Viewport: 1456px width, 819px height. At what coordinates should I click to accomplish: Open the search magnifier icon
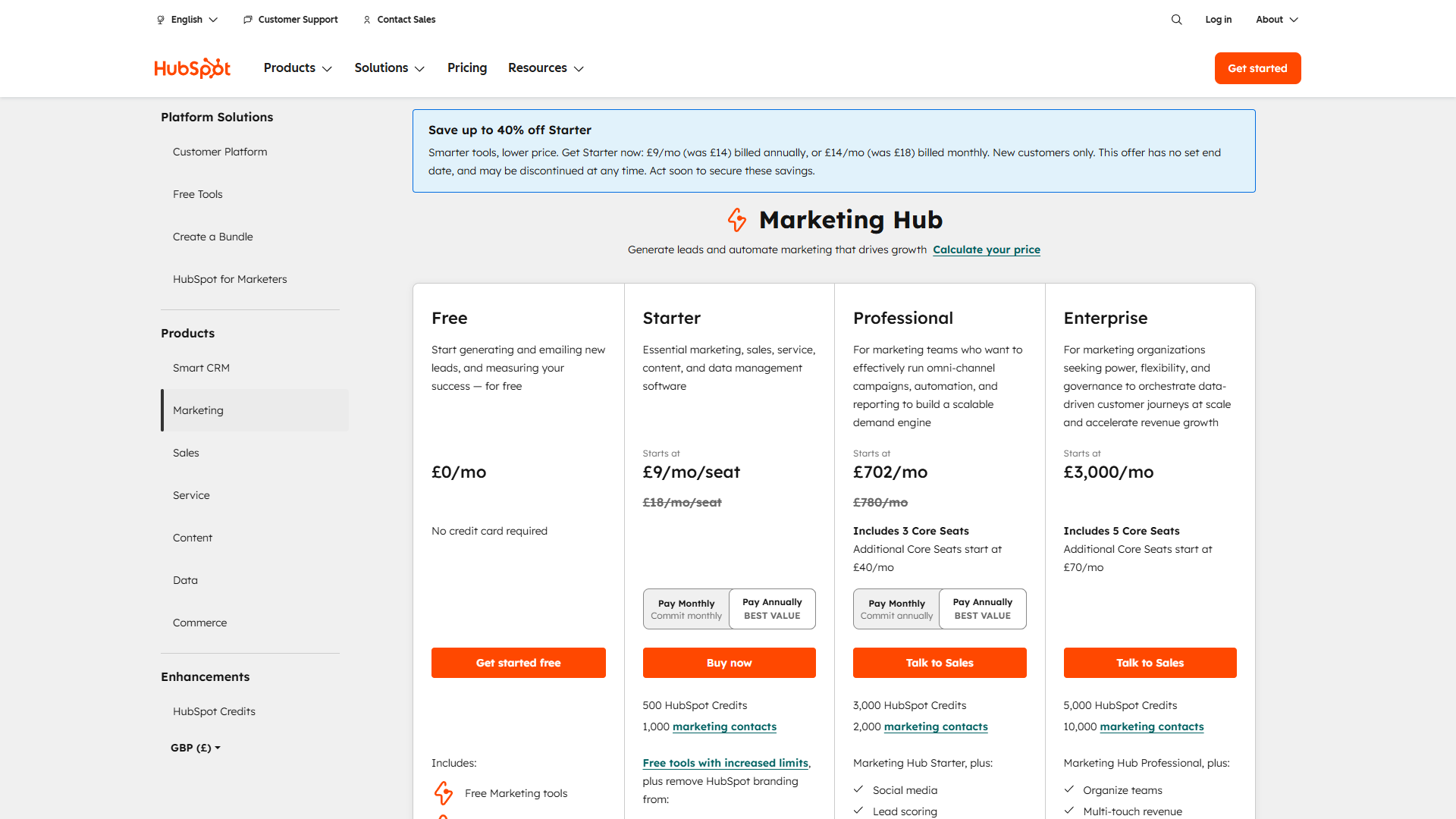pyautogui.click(x=1176, y=20)
